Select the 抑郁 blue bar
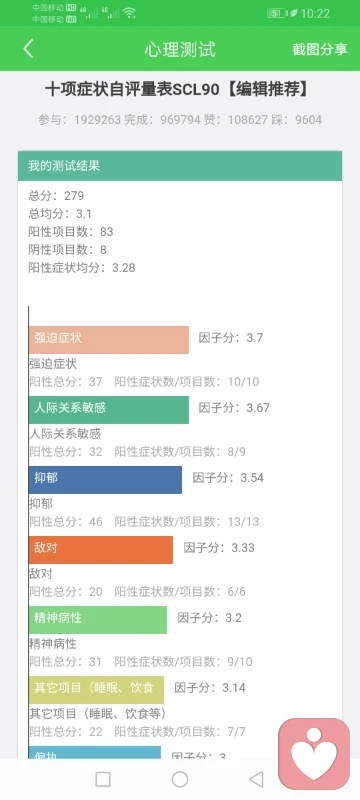The image size is (360, 800). [x=105, y=480]
